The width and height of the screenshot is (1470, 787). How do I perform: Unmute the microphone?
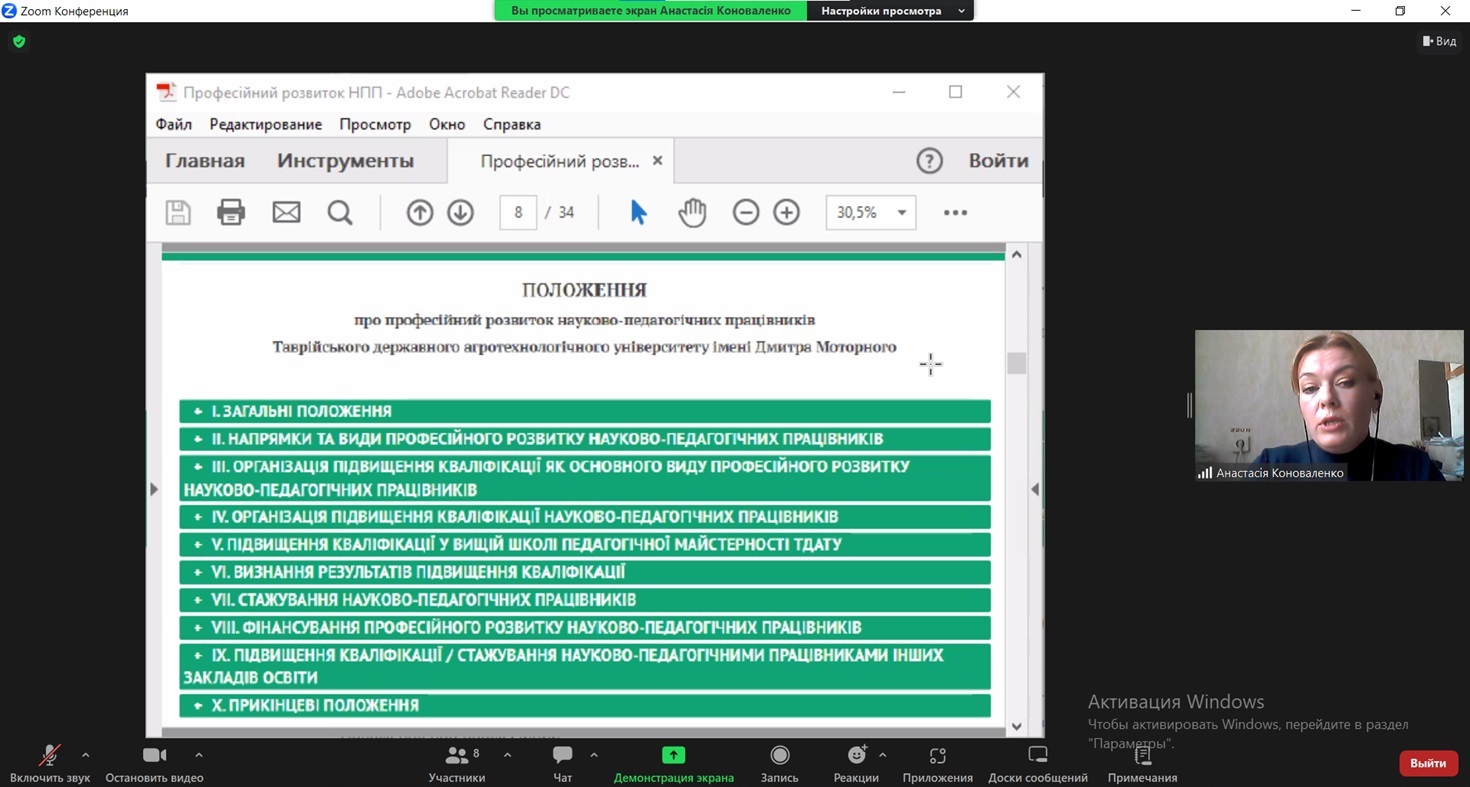tap(48, 756)
